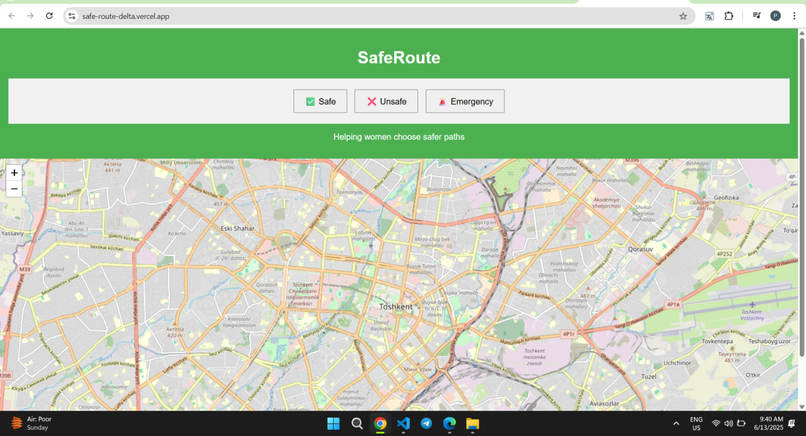Click the Geofizika map label
Viewport: 806px width, 436px height.
pyautogui.click(x=726, y=197)
